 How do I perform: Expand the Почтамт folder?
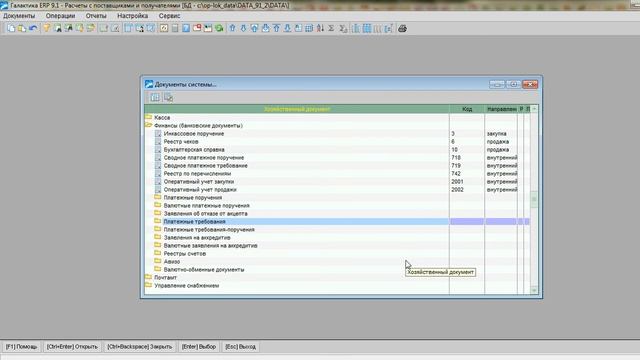pos(149,277)
